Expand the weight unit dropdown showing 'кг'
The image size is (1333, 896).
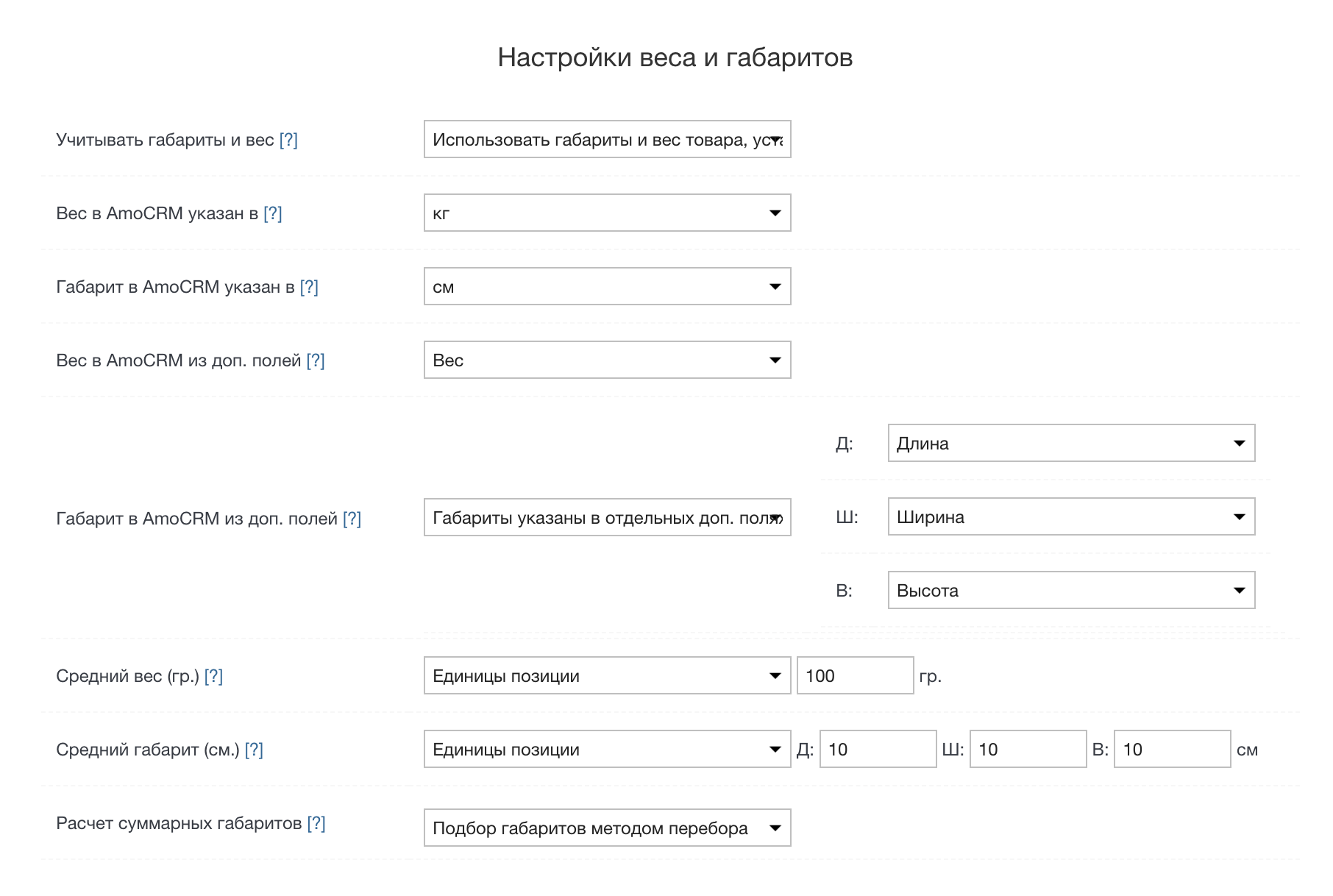[607, 213]
